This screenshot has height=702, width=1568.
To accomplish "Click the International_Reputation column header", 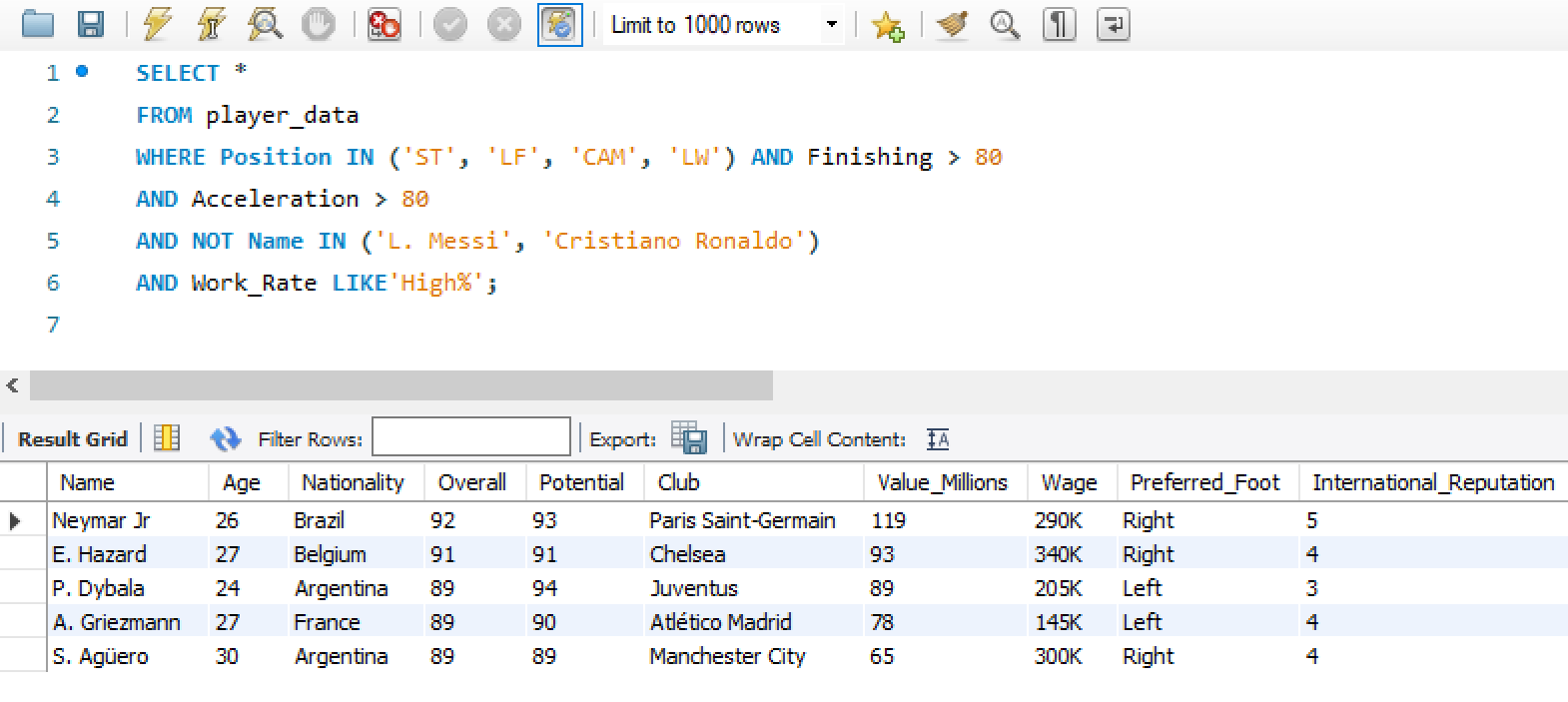I will [1433, 482].
